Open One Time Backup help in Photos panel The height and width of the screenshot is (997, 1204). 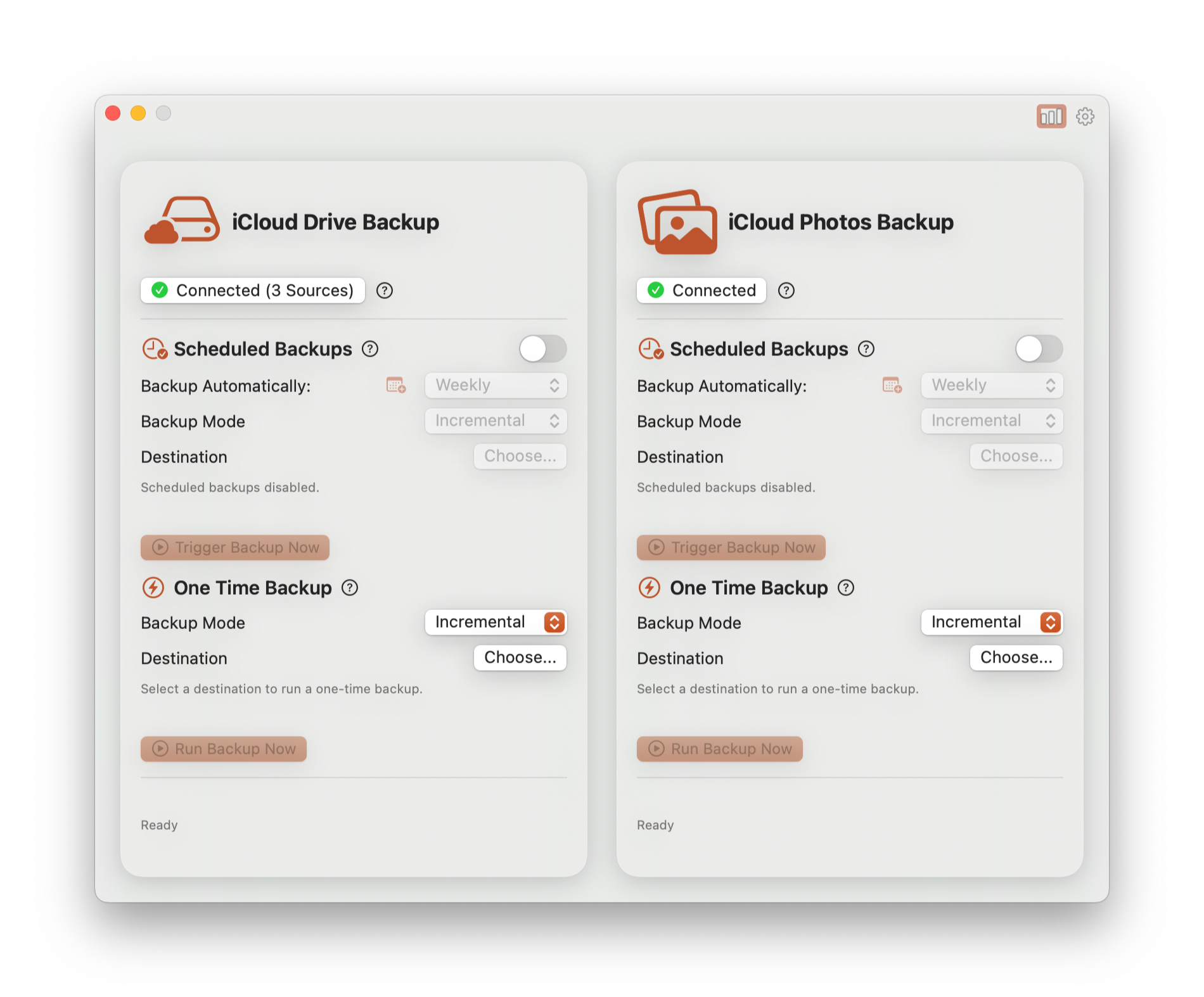[x=846, y=588]
